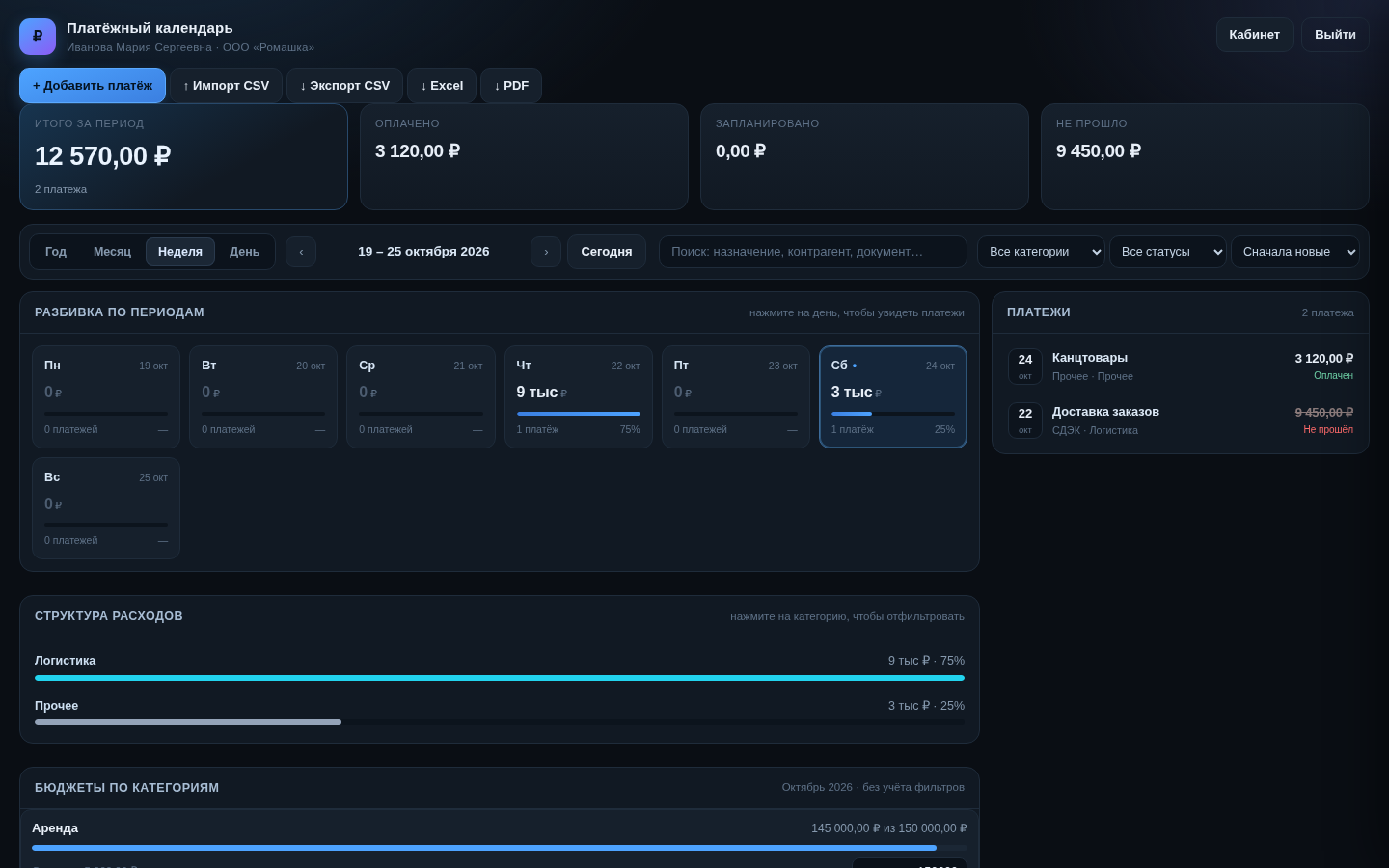The width and height of the screenshot is (1389, 868).
Task: Select Wednesday 21 окт day card
Action: 421,397
